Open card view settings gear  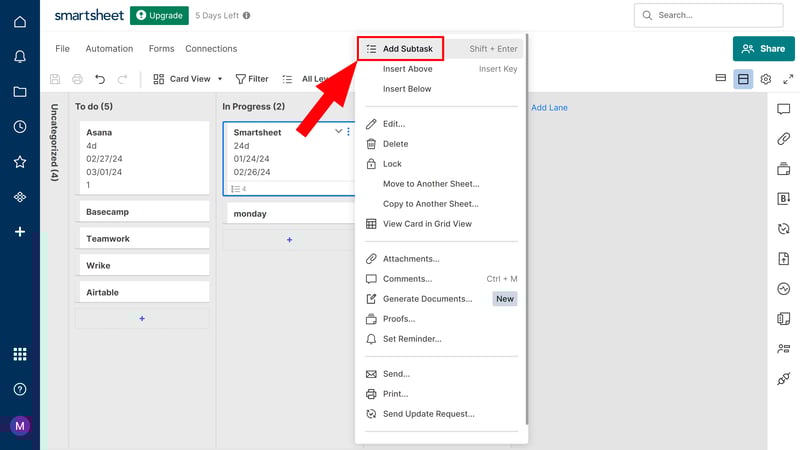pyautogui.click(x=765, y=79)
